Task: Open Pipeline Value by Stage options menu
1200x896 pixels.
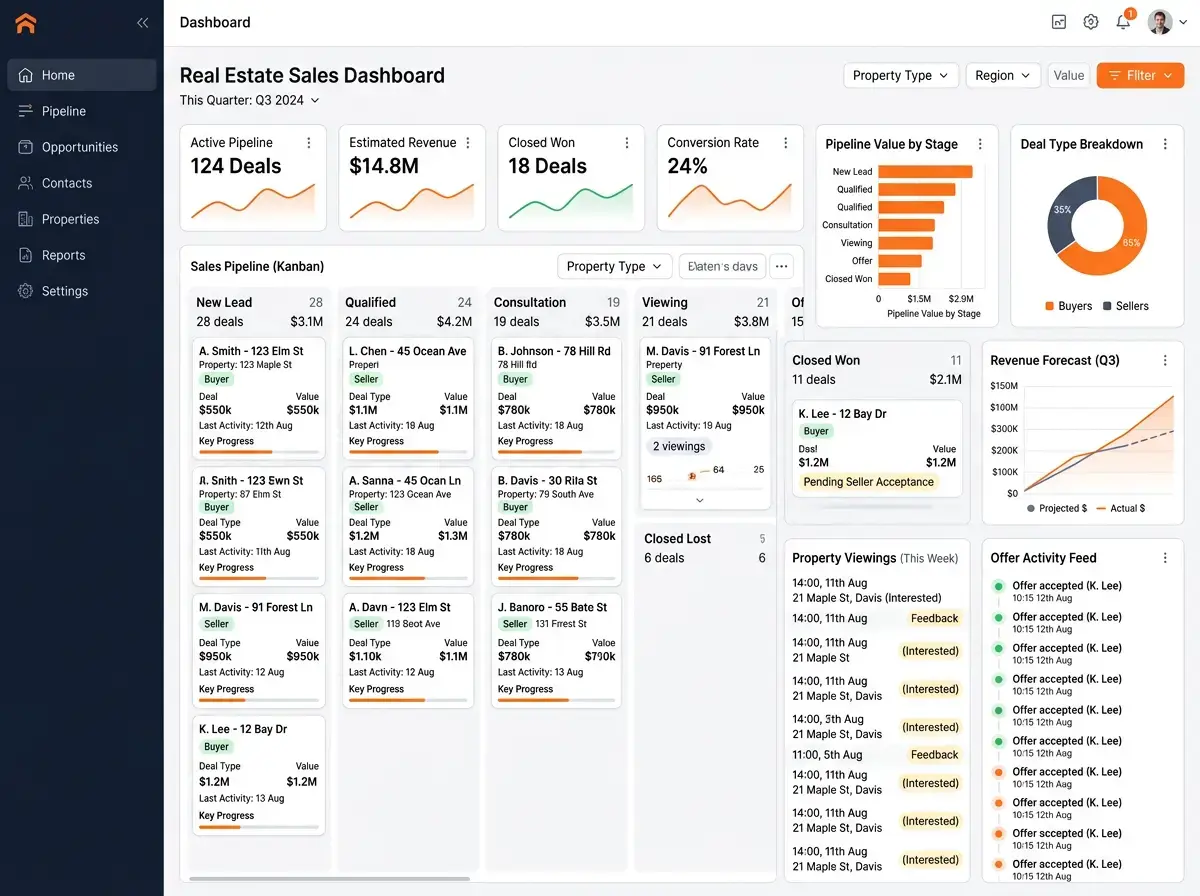Action: (x=980, y=144)
